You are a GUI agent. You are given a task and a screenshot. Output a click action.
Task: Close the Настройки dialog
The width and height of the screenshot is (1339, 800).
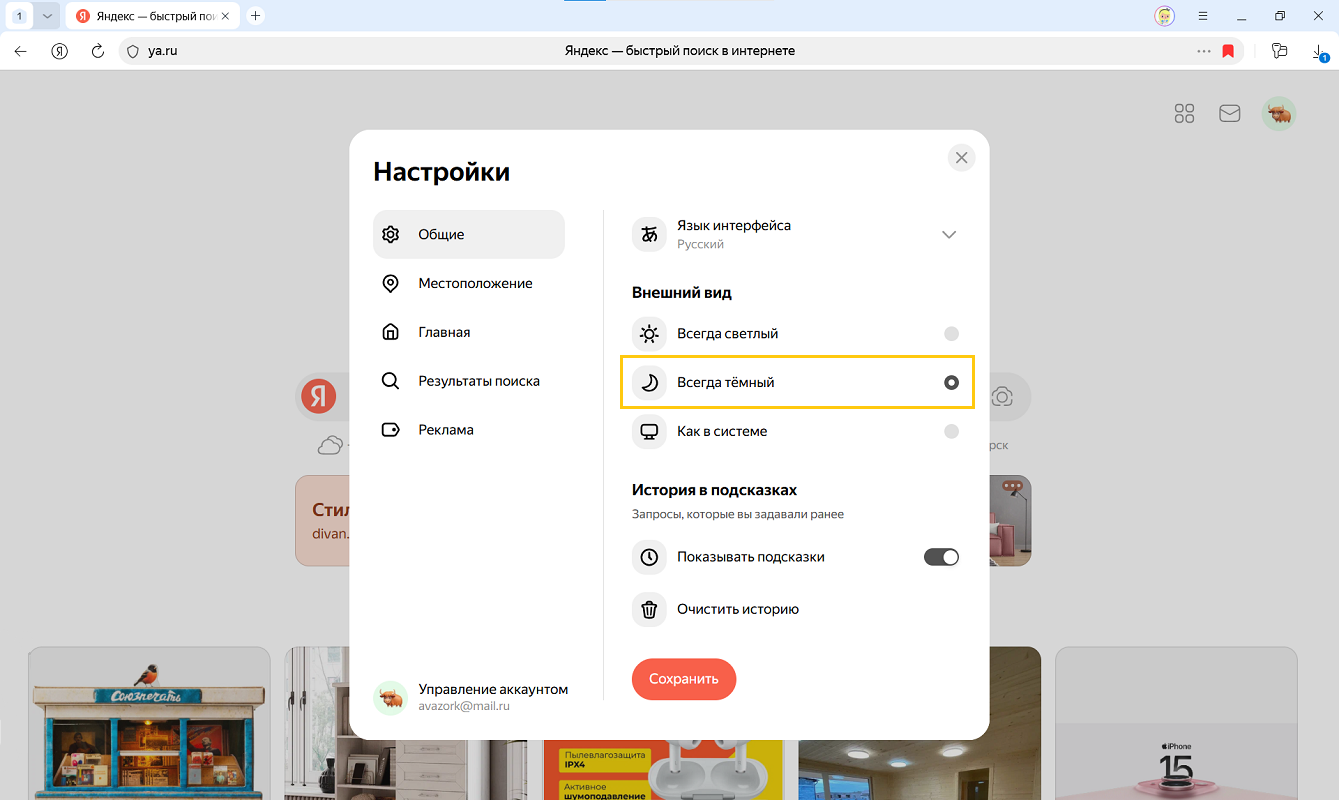961,158
